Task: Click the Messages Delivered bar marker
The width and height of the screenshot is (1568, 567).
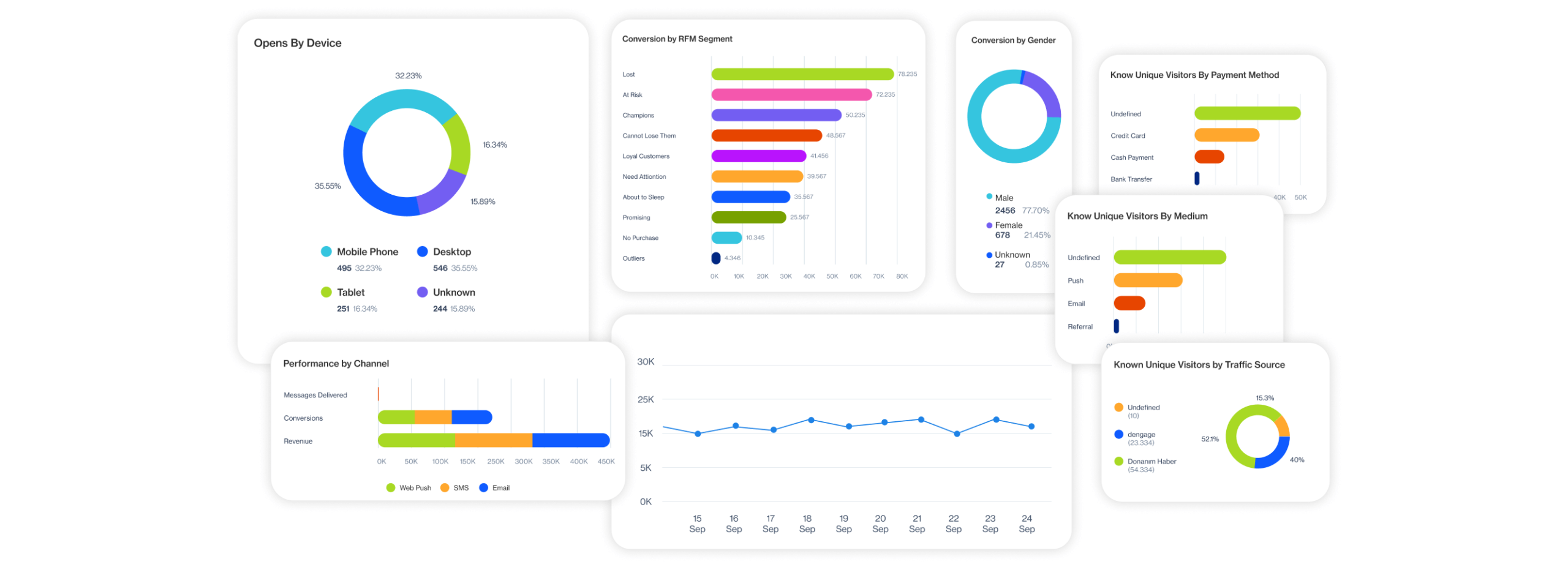Action: [378, 392]
